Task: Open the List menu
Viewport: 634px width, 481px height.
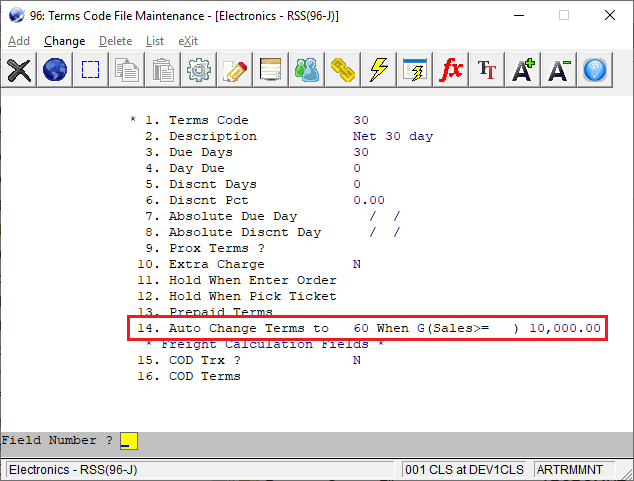Action: 155,41
